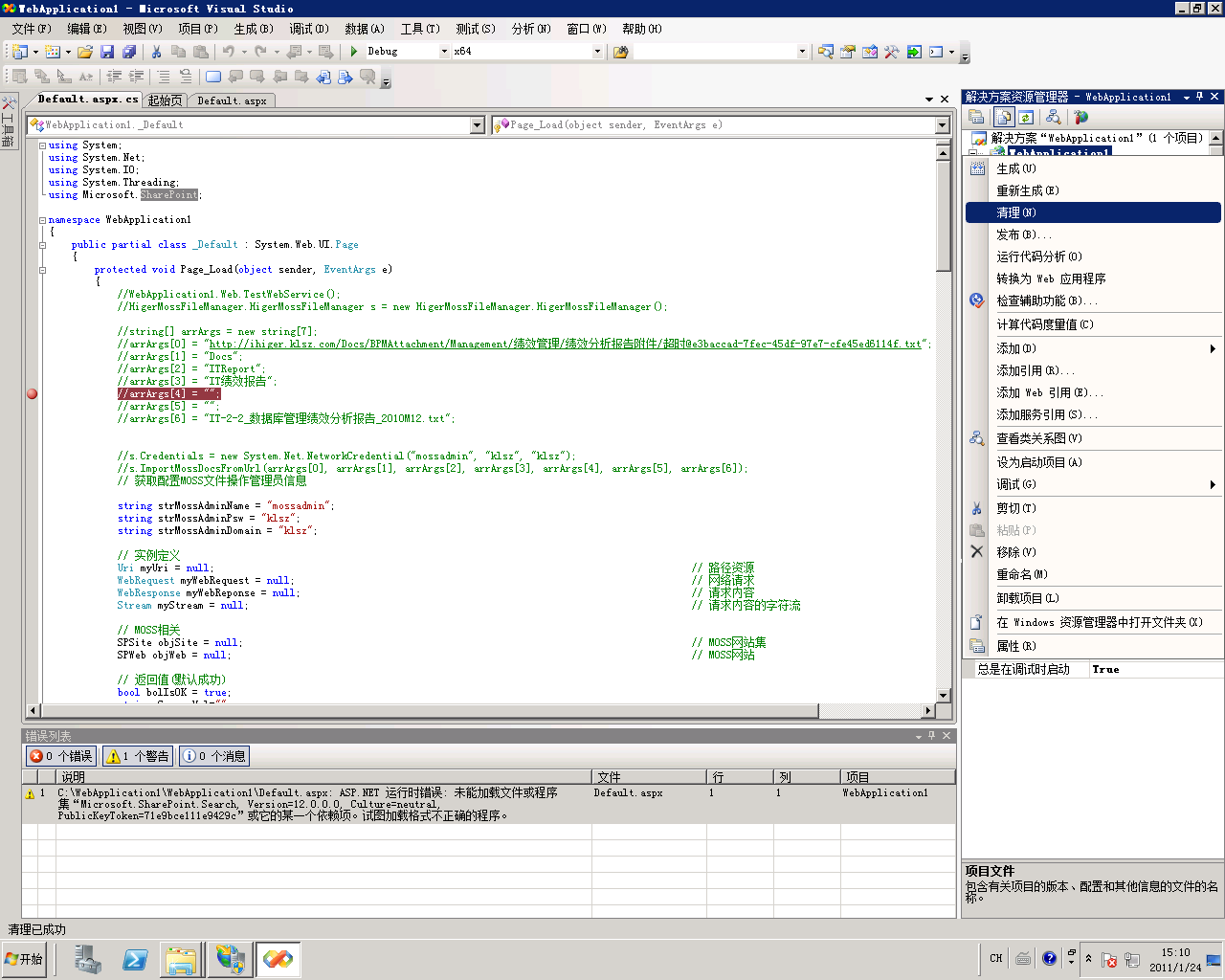This screenshot has height=980, width=1225.
Task: Open Solution Explorer via toolbar icon
Action: pos(826,52)
